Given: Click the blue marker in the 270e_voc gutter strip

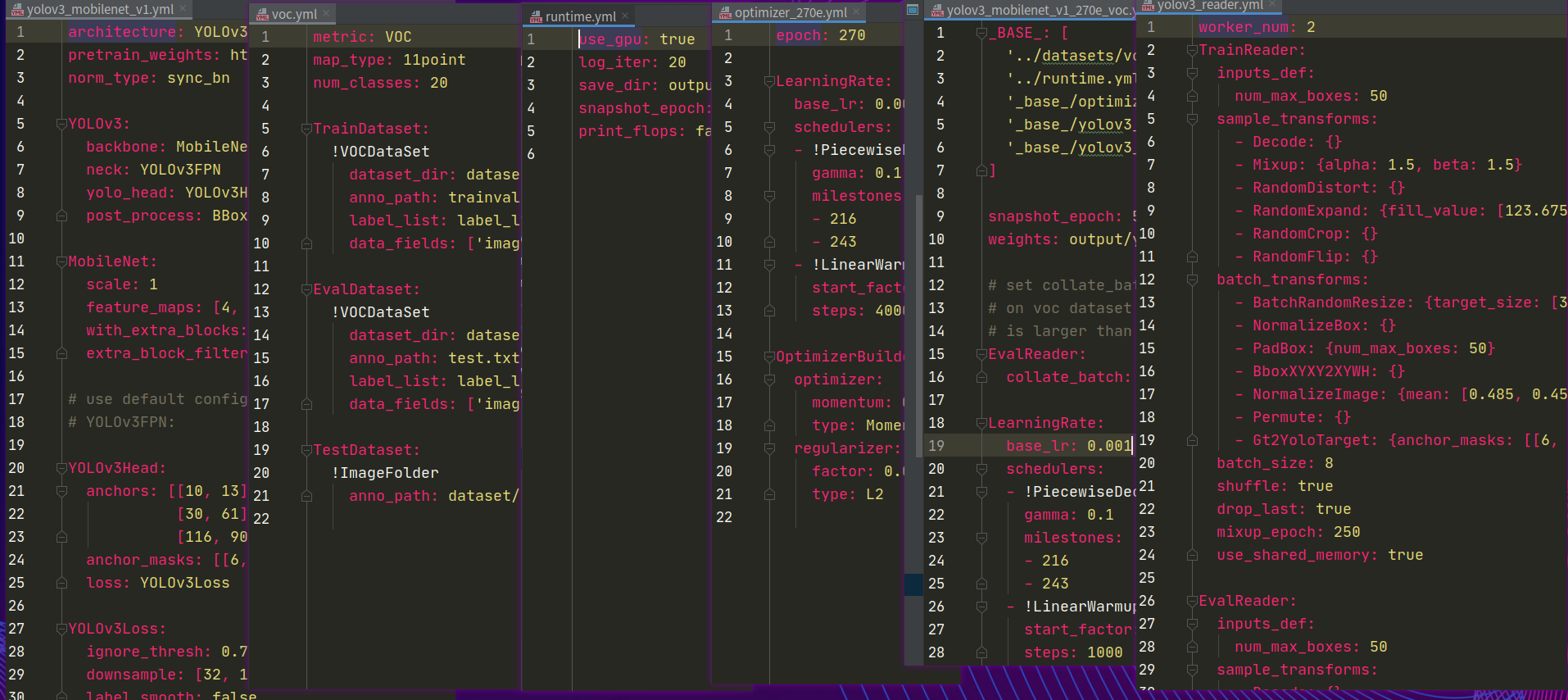Looking at the screenshot, I should click(913, 584).
